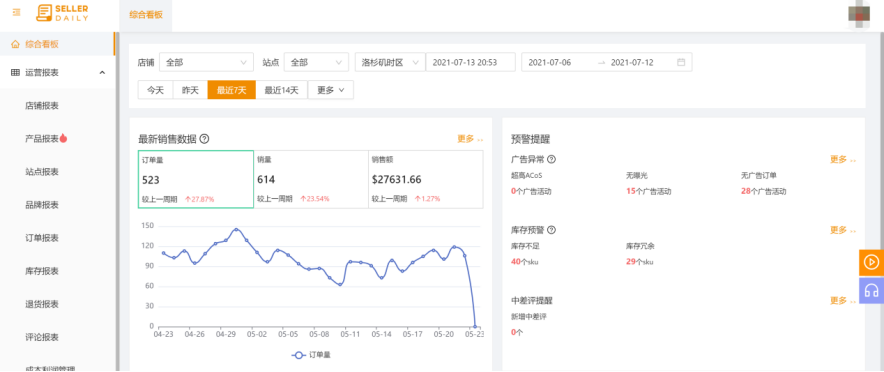Click the fire icon on 产品报表
Screen dimensions: 884x372
(x=63, y=138)
